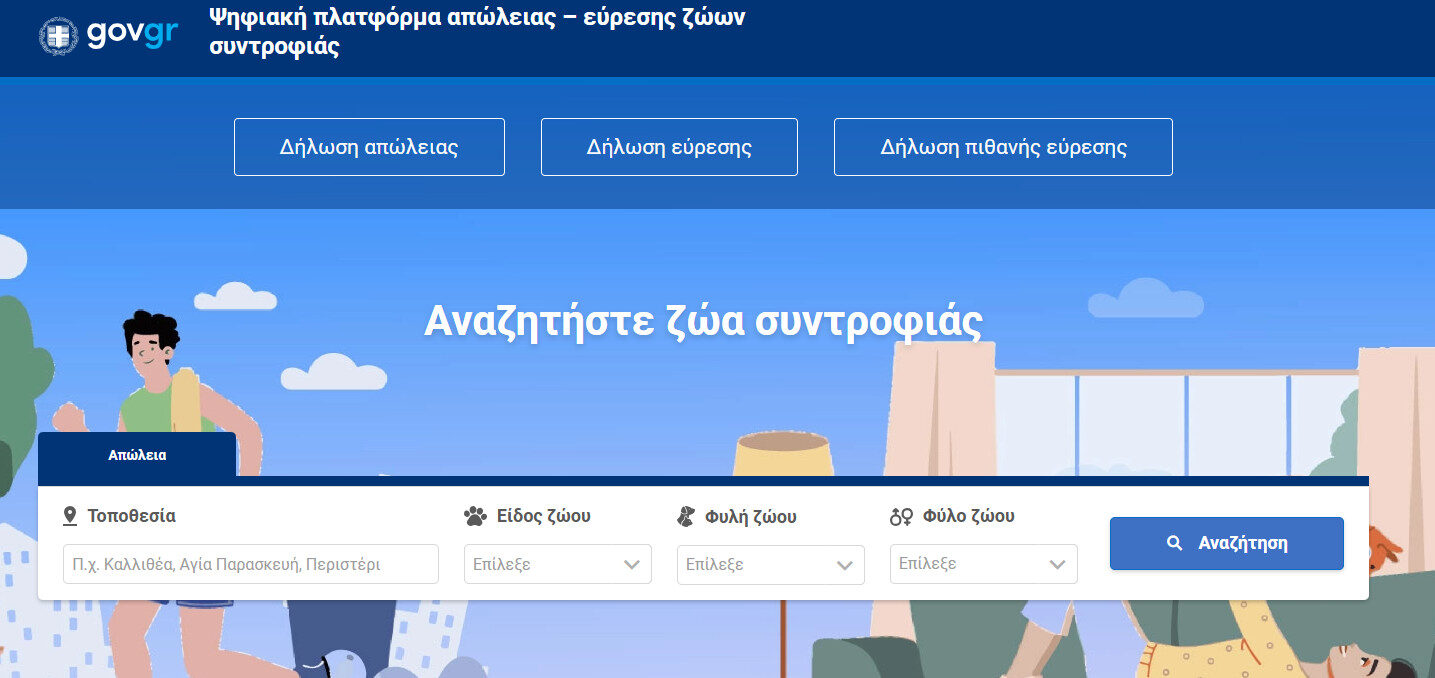Viewport: 1435px width, 678px height.
Task: Click the Greek national emblem in the logo
Action: tap(58, 36)
